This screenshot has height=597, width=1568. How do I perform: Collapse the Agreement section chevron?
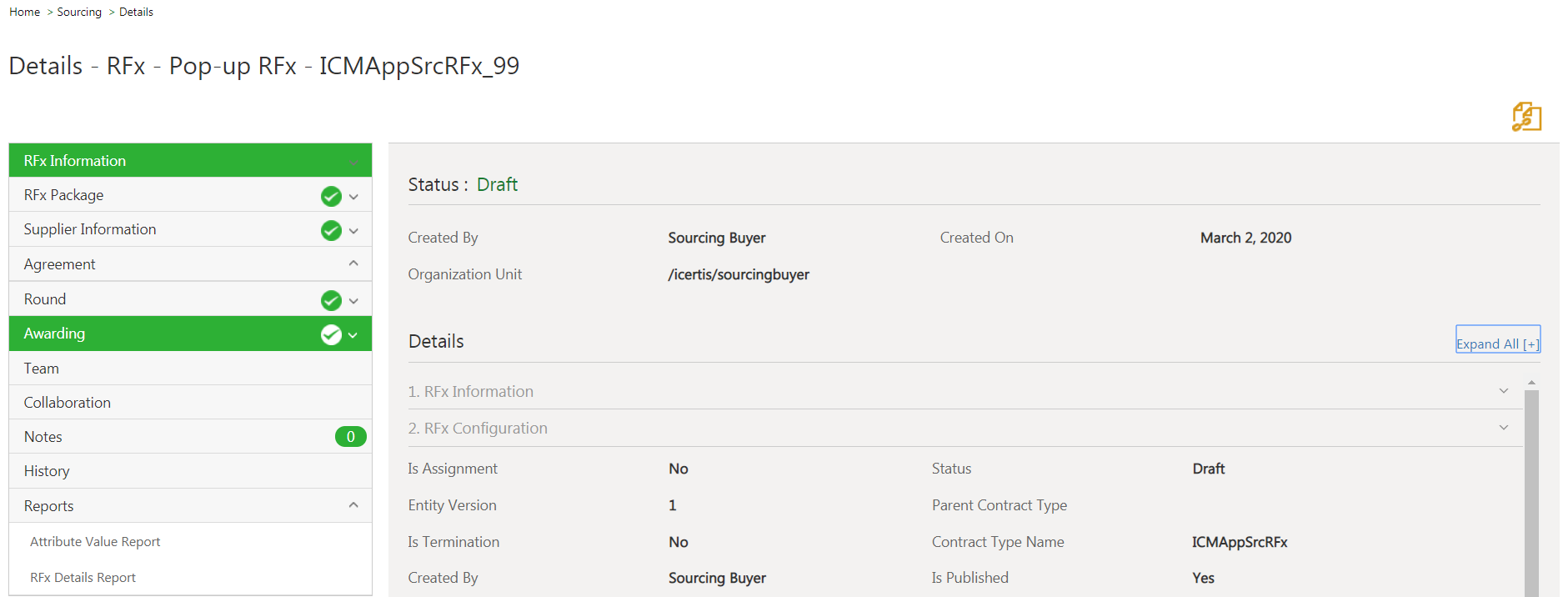354,263
